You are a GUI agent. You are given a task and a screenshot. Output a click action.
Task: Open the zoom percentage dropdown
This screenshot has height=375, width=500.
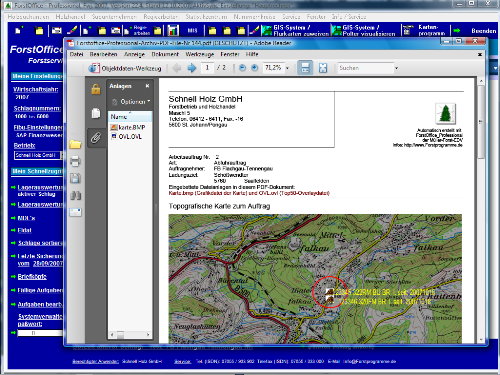[287, 68]
